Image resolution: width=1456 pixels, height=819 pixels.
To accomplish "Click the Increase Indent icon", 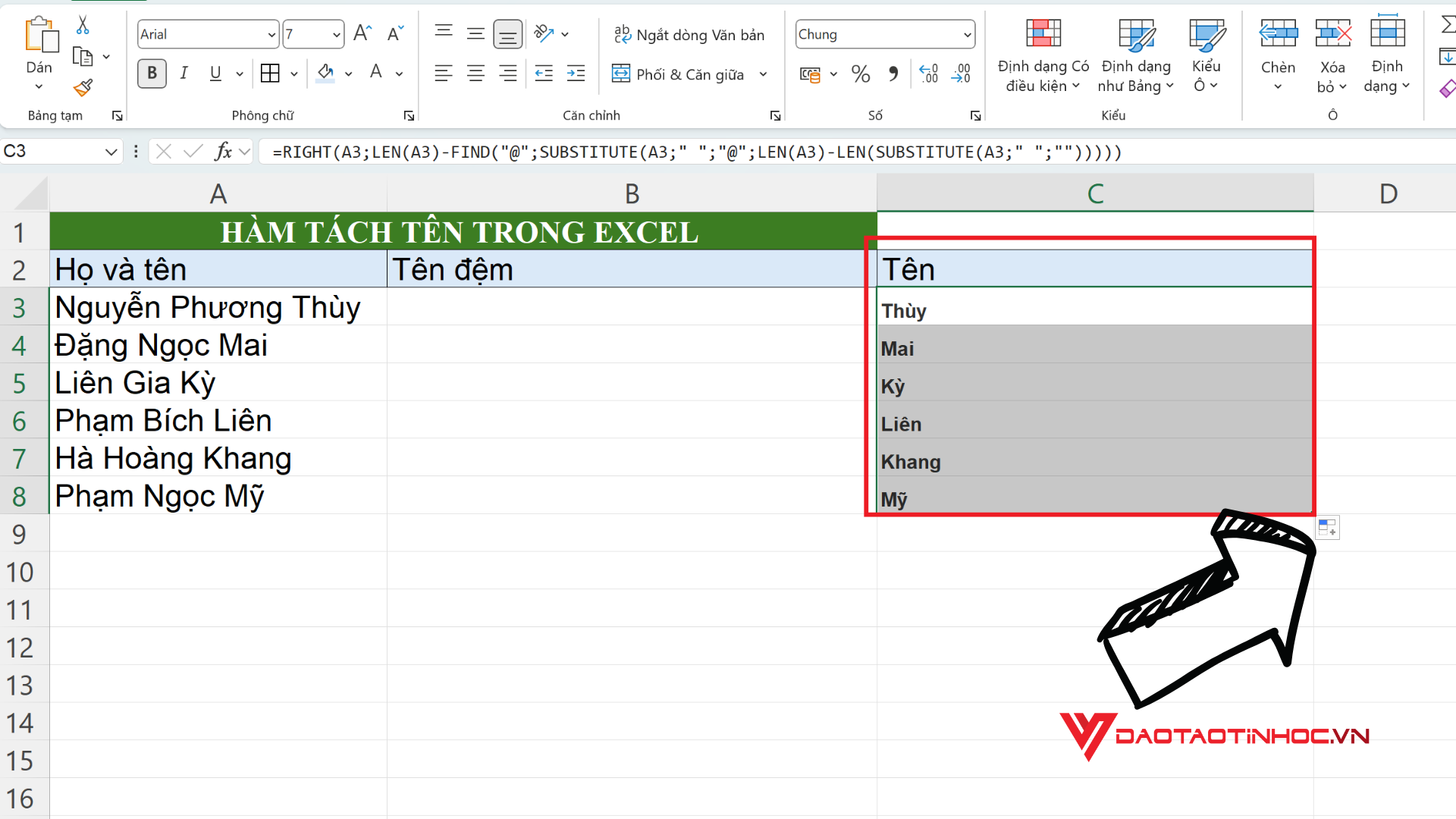I will 576,74.
